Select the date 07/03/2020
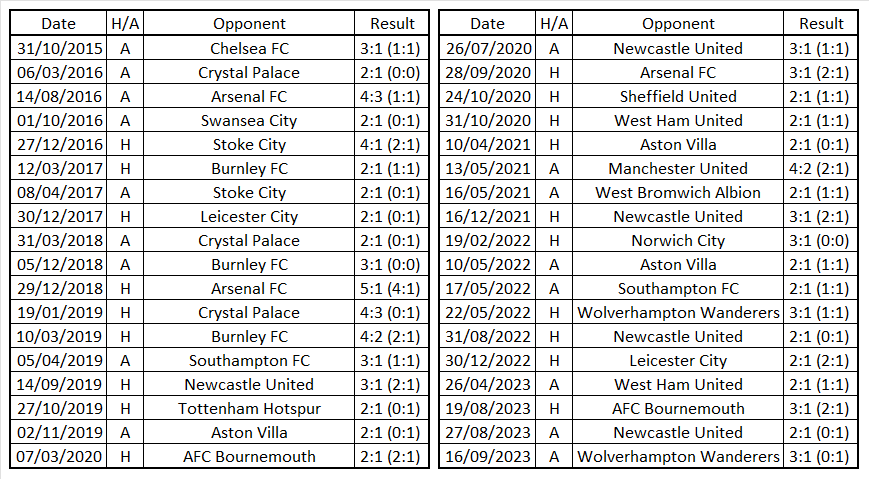The width and height of the screenshot is (869, 479). pos(58,457)
